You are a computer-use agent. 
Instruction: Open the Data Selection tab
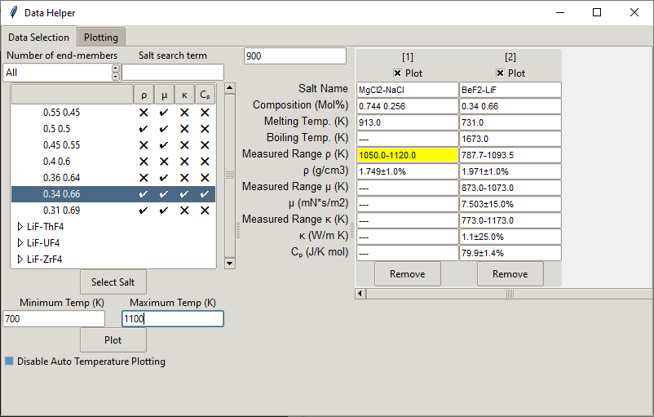[x=39, y=37]
